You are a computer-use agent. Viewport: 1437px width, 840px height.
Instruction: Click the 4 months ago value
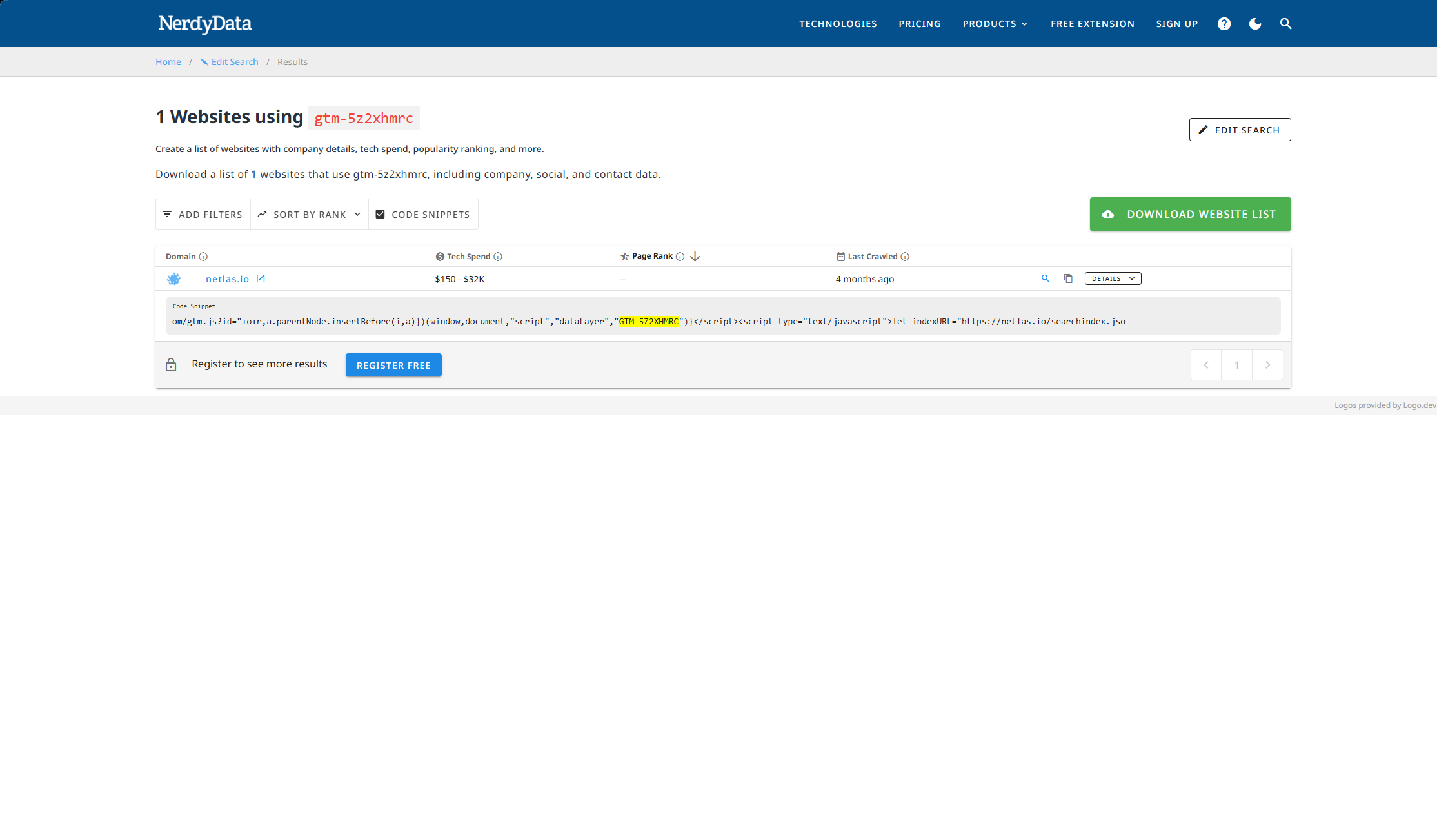(x=864, y=279)
